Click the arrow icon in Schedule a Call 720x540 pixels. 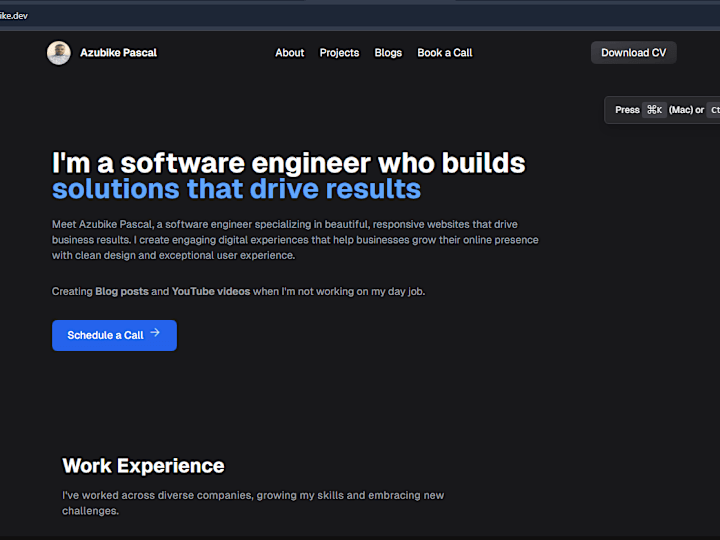(155, 333)
